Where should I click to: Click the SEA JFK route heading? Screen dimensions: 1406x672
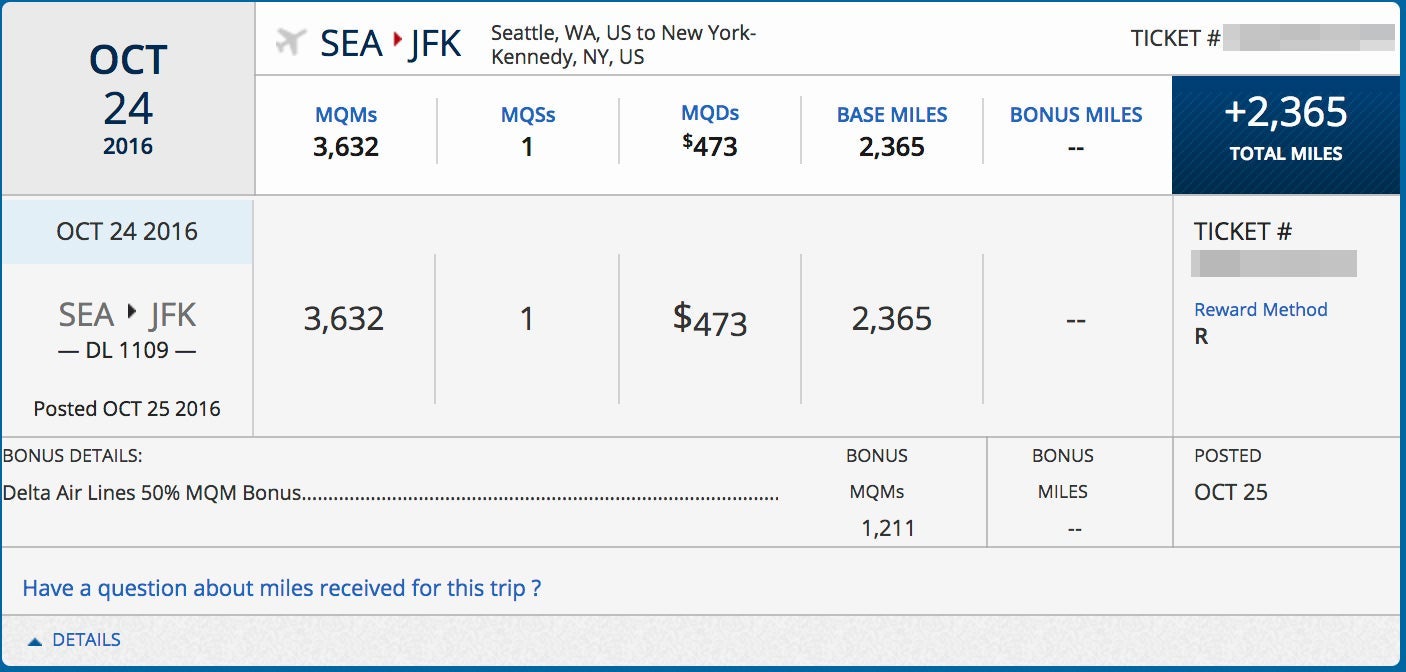click(x=391, y=43)
